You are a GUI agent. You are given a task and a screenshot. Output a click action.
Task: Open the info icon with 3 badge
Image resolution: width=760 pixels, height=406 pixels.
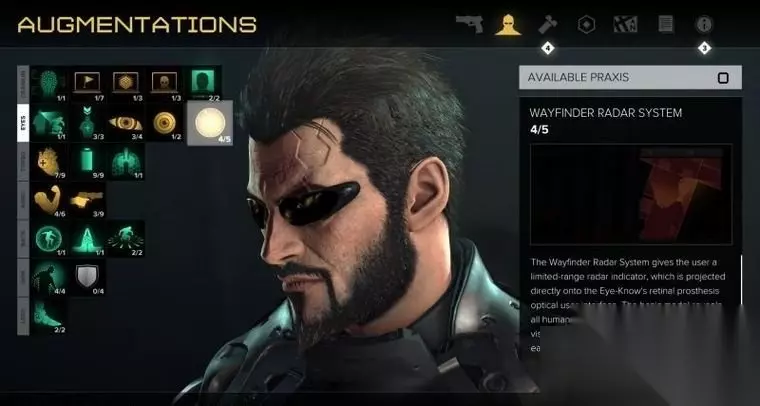[x=704, y=24]
